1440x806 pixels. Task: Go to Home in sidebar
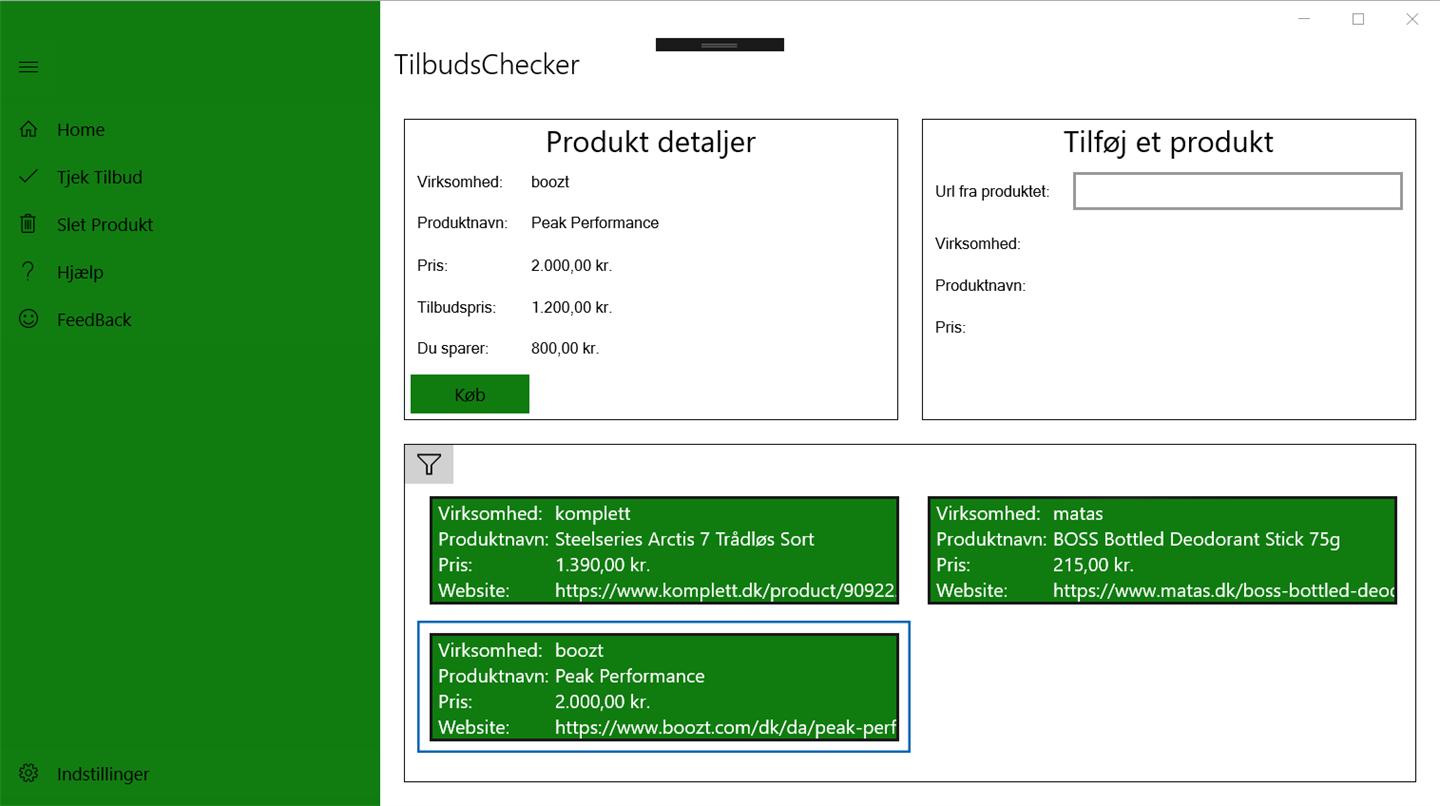(x=190, y=129)
